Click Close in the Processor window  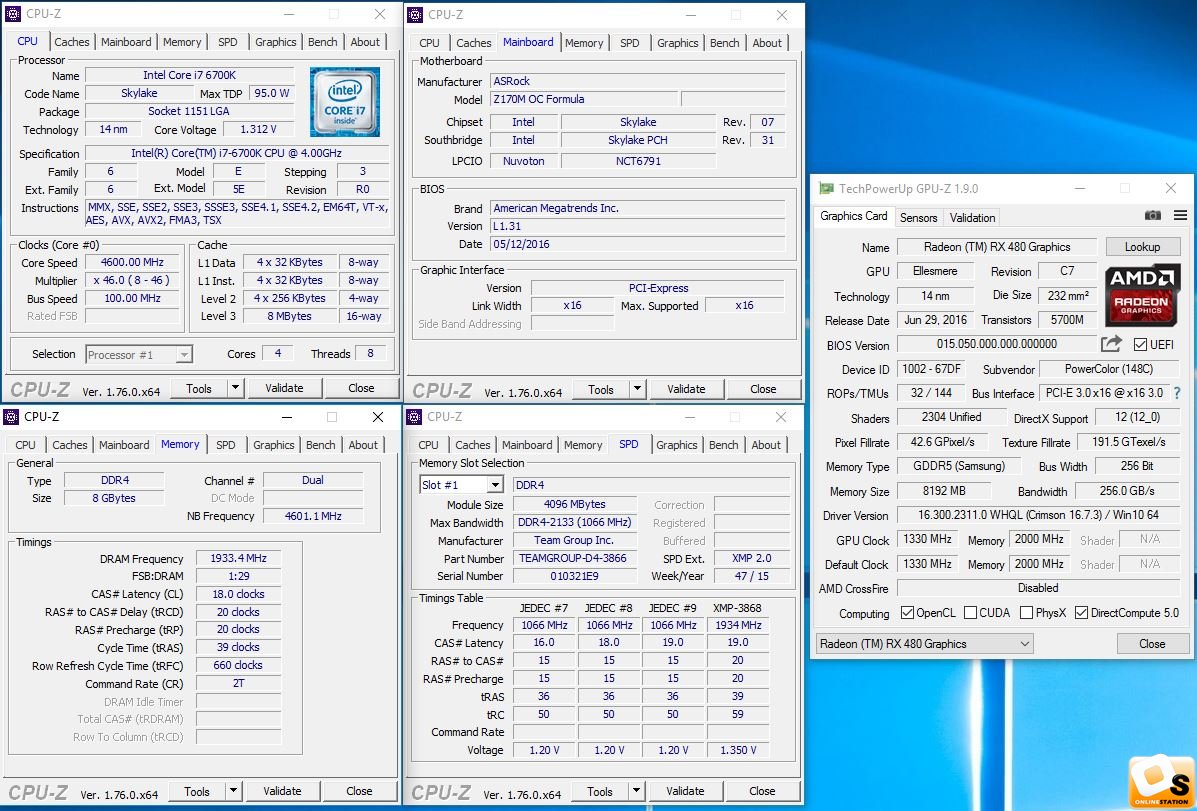(x=361, y=388)
